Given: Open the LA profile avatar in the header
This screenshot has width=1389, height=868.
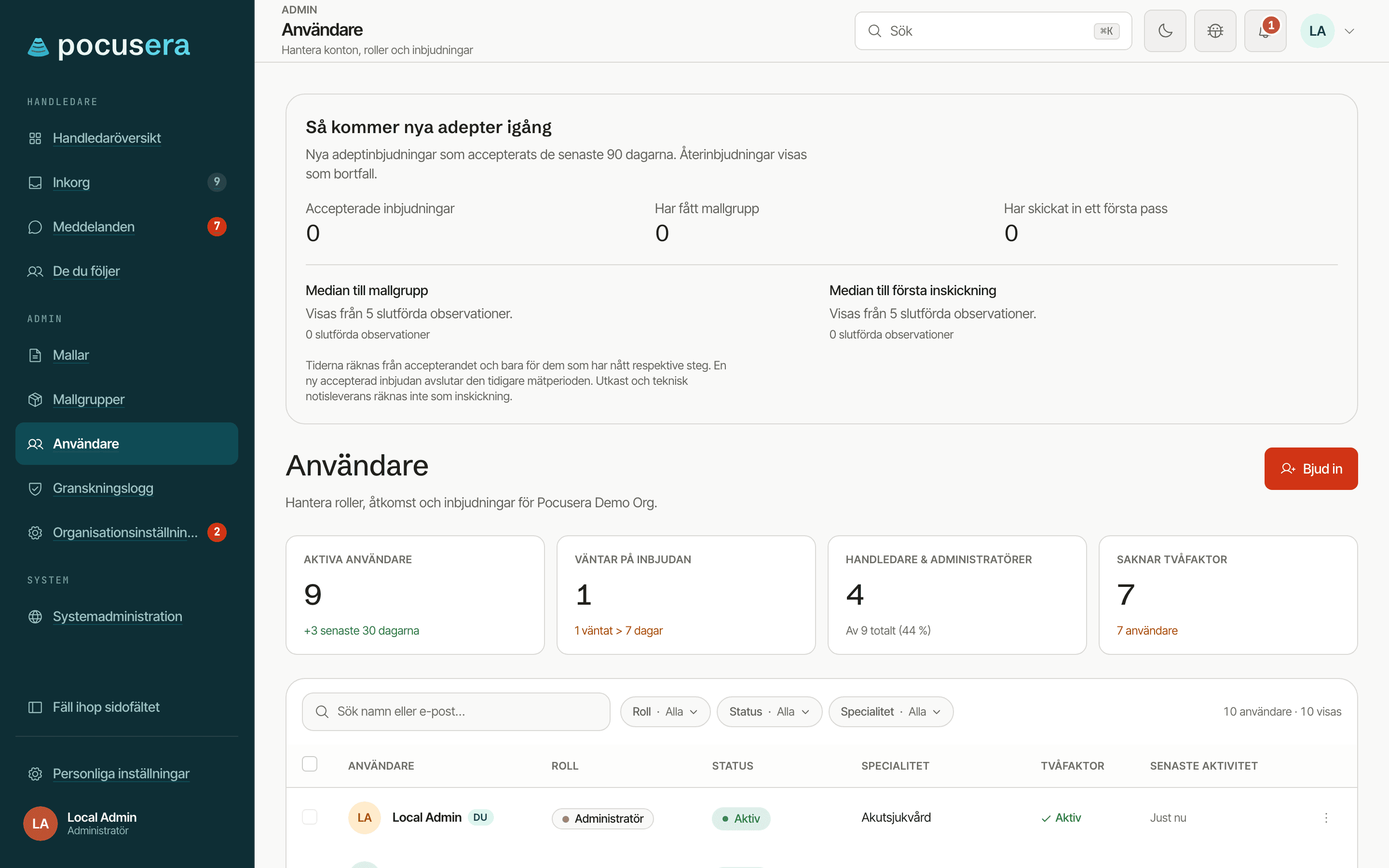Looking at the screenshot, I should point(1317,31).
